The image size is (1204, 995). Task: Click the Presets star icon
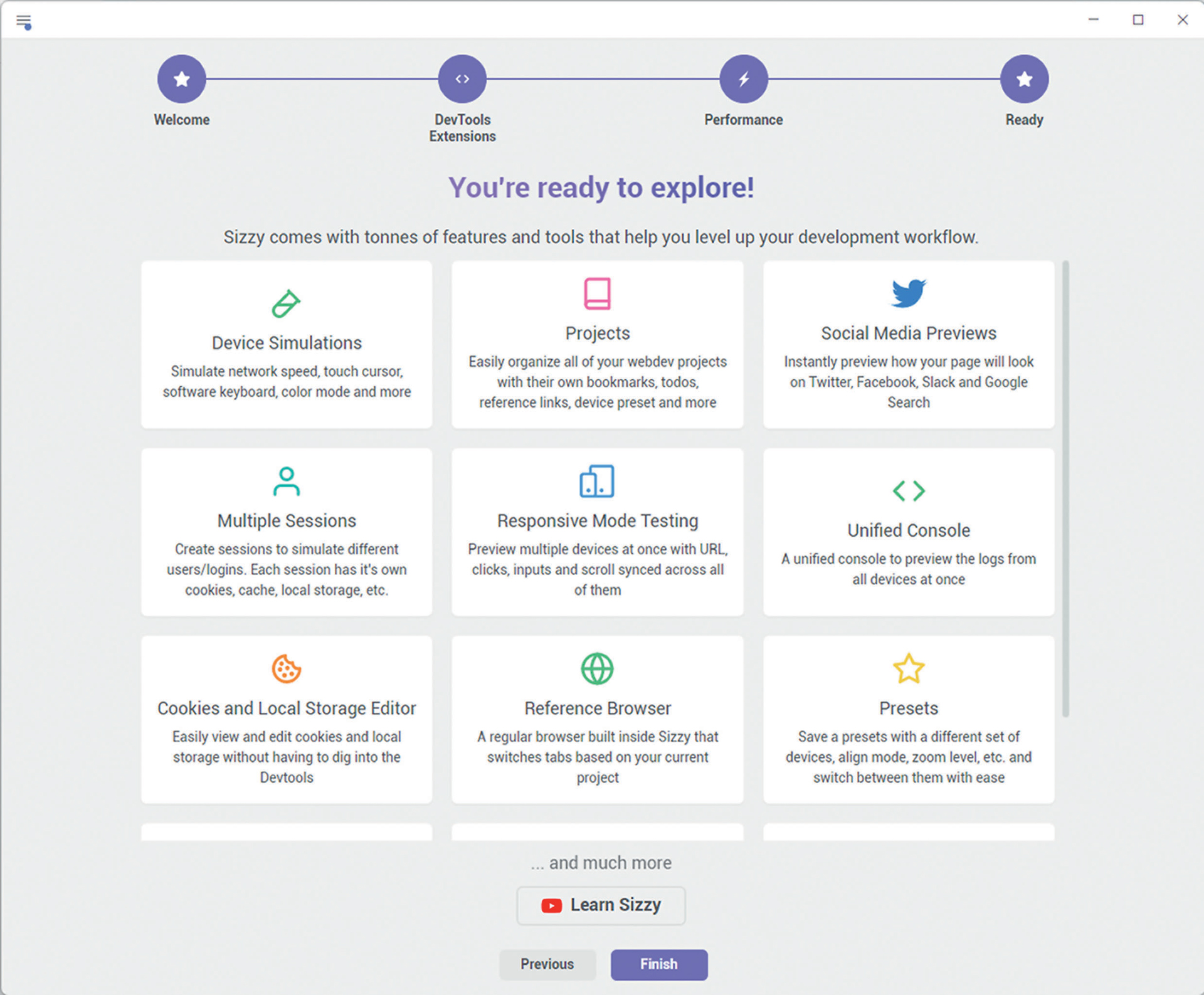(909, 668)
